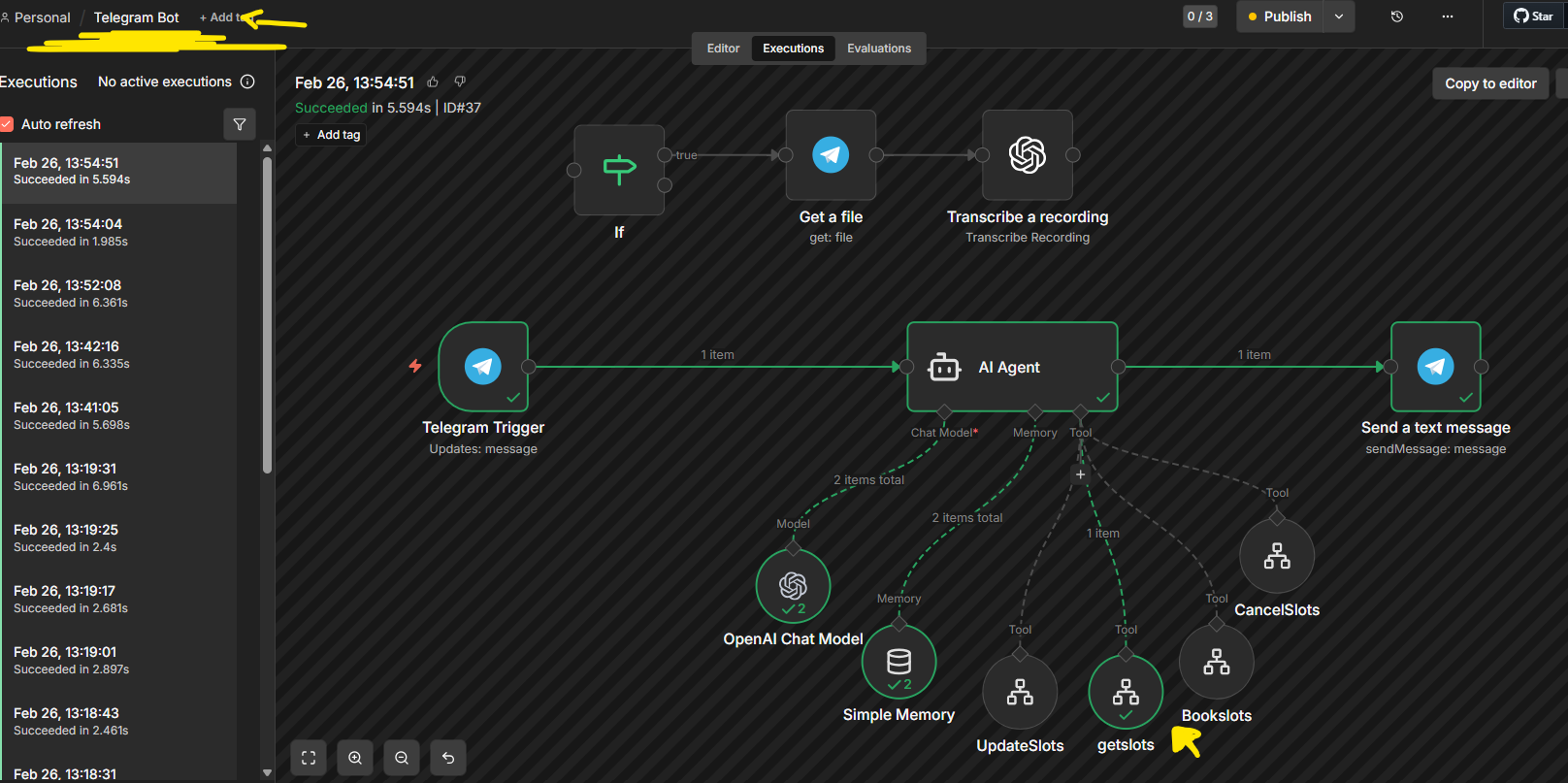Image resolution: width=1568 pixels, height=783 pixels.
Task: Click the thumbs up icon for execution
Action: pyautogui.click(x=433, y=82)
